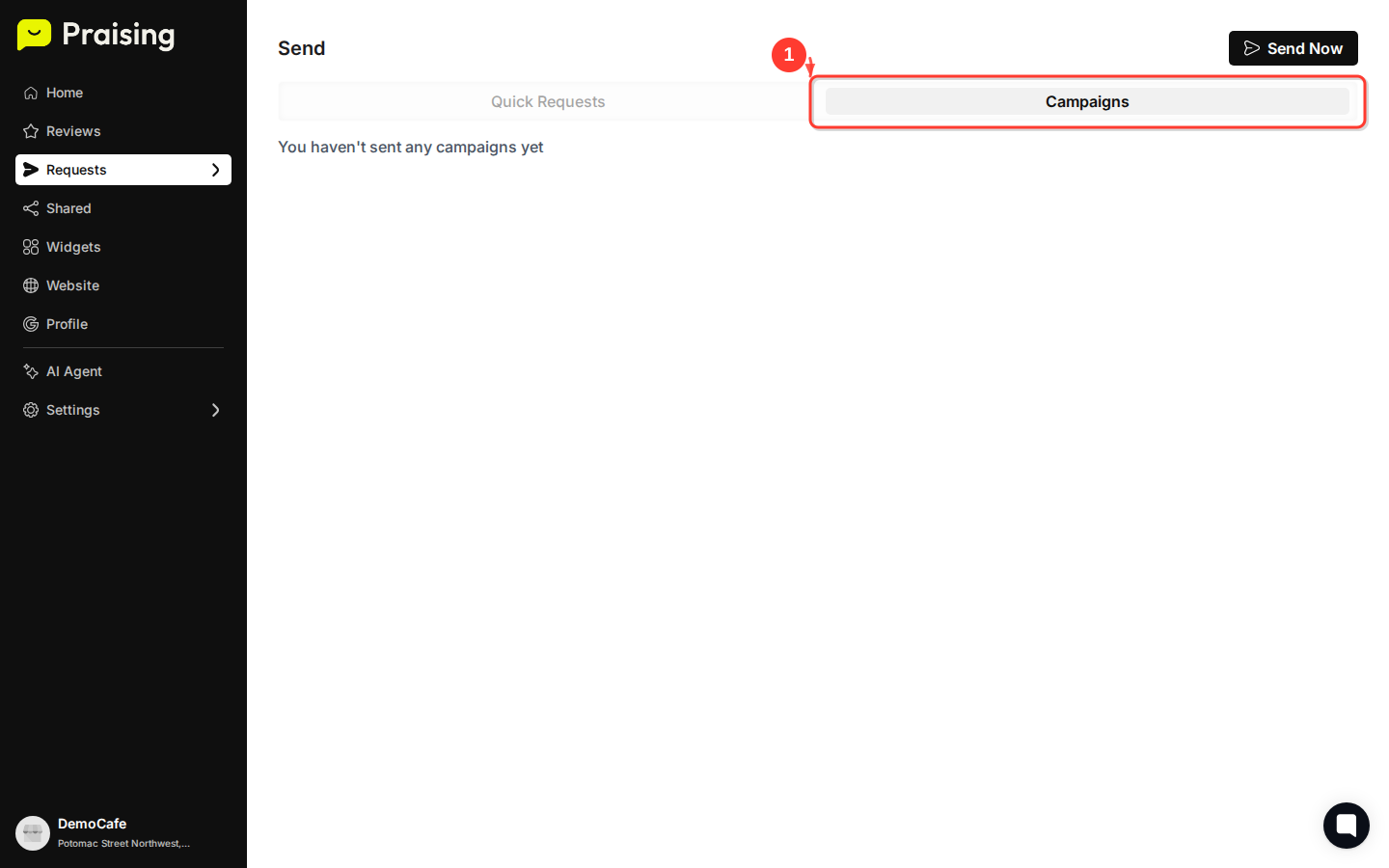The image size is (1389, 868).
Task: Open the chat support bubble
Action: point(1346,826)
